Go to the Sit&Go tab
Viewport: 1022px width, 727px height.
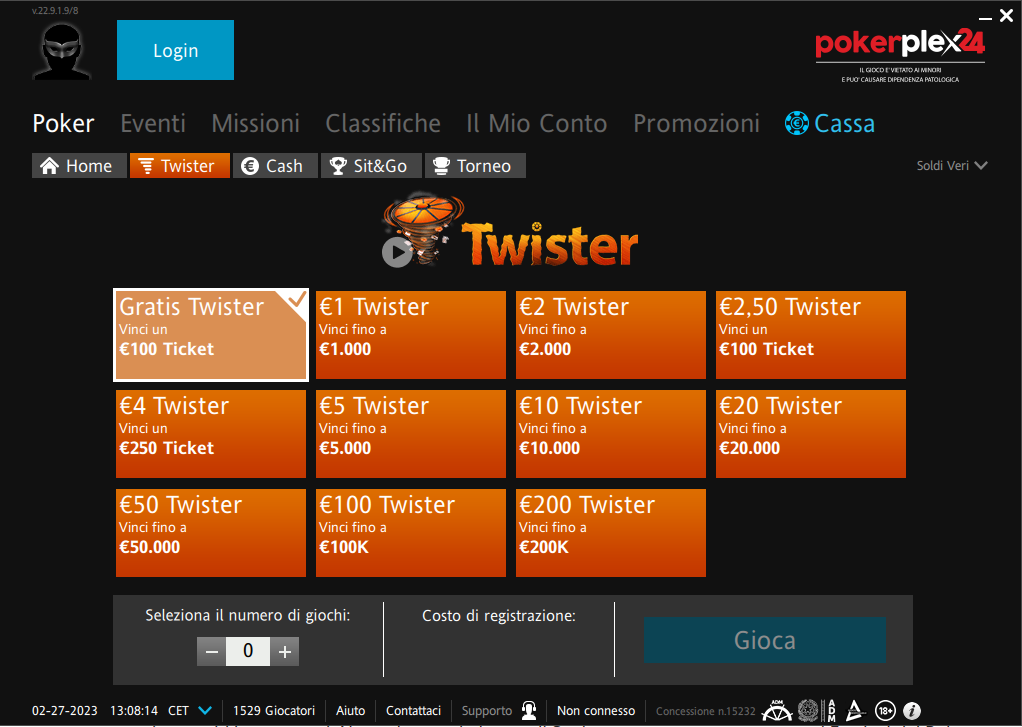[x=371, y=166]
